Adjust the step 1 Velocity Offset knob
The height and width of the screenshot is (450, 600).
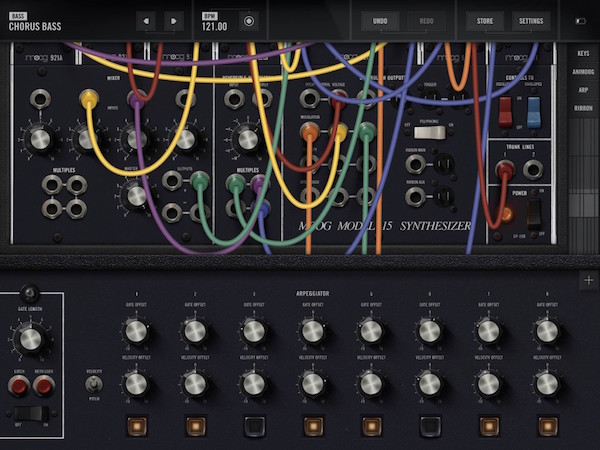pyautogui.click(x=137, y=384)
